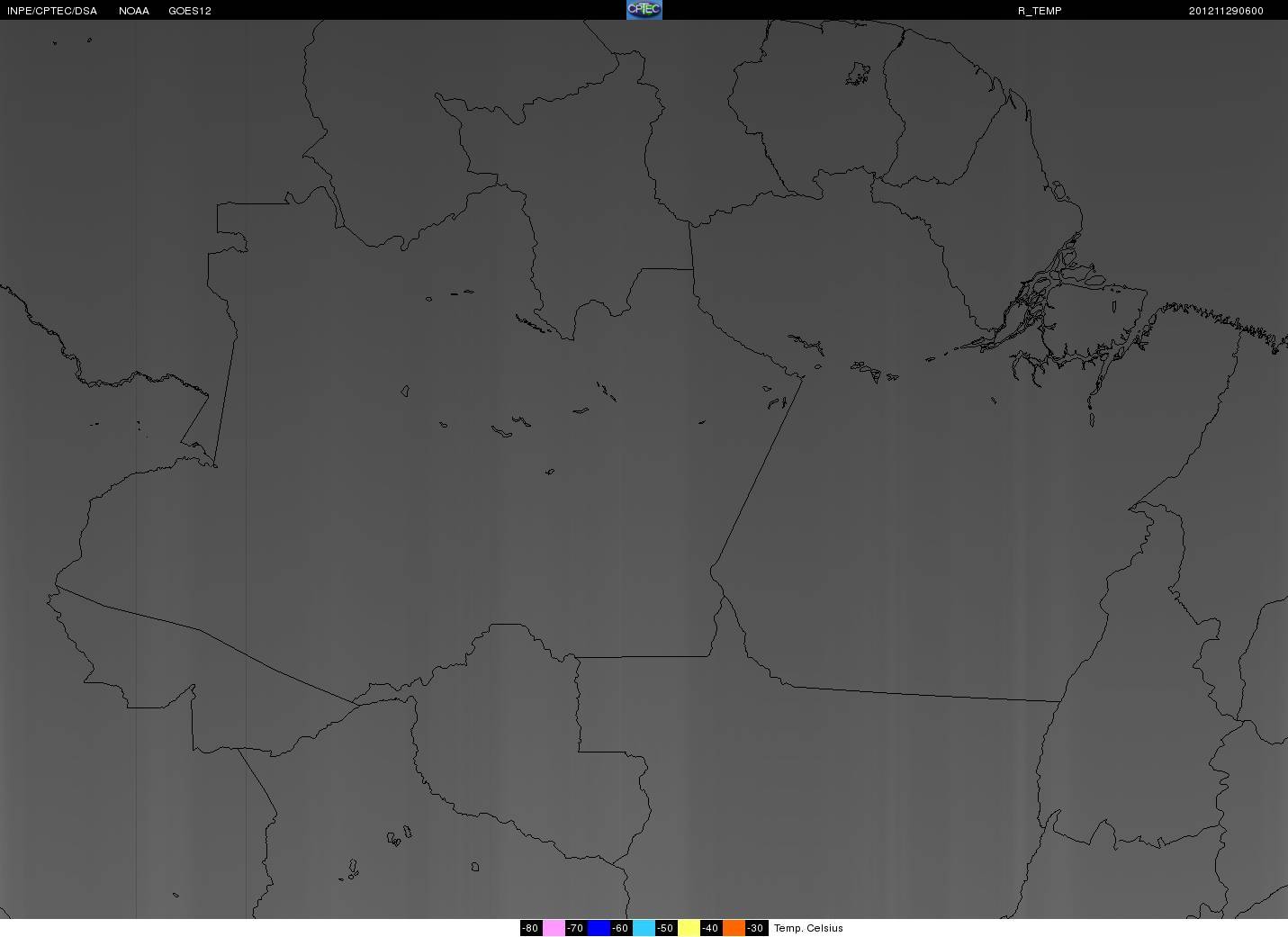Click the -50 legend value
This screenshot has height=937, width=1288.
coord(665,928)
